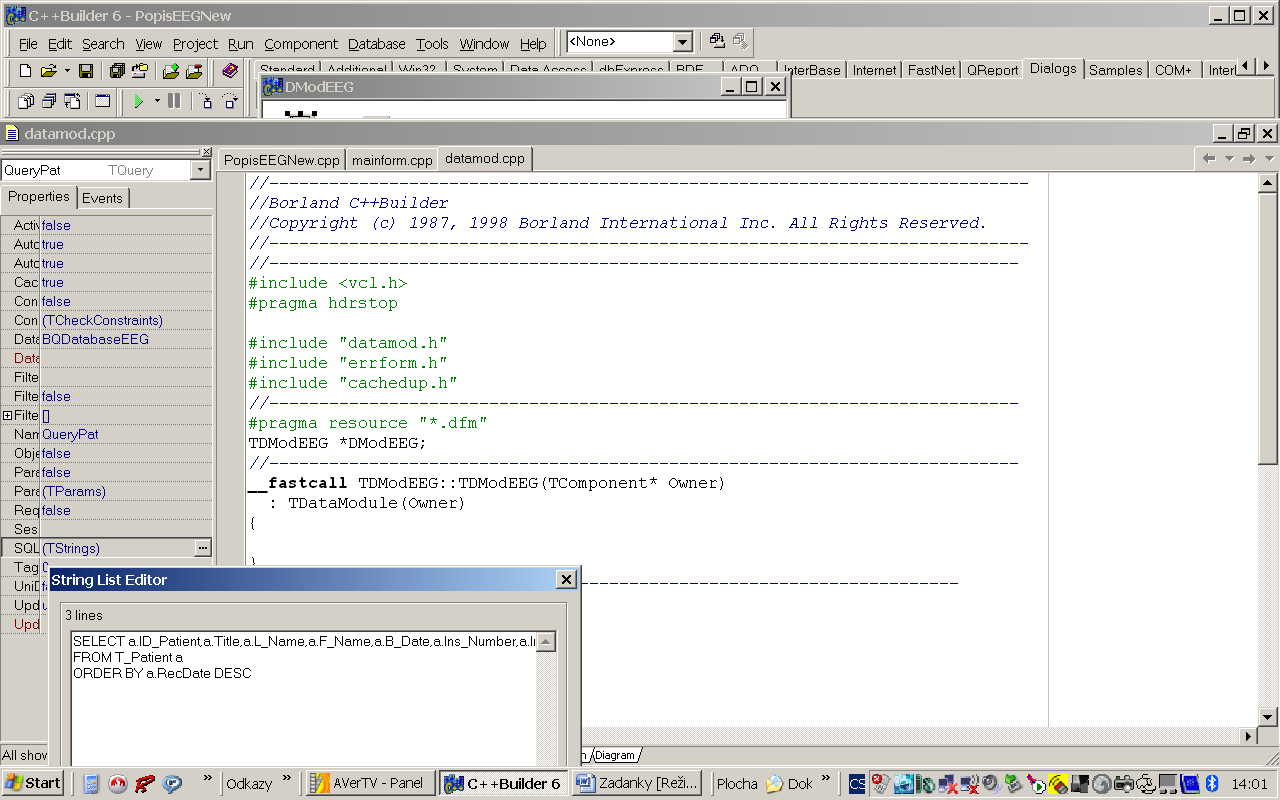This screenshot has width=1280, height=800.
Task: Open the QueryPat TQuery component dropdown
Action: pyautogui.click(x=200, y=171)
